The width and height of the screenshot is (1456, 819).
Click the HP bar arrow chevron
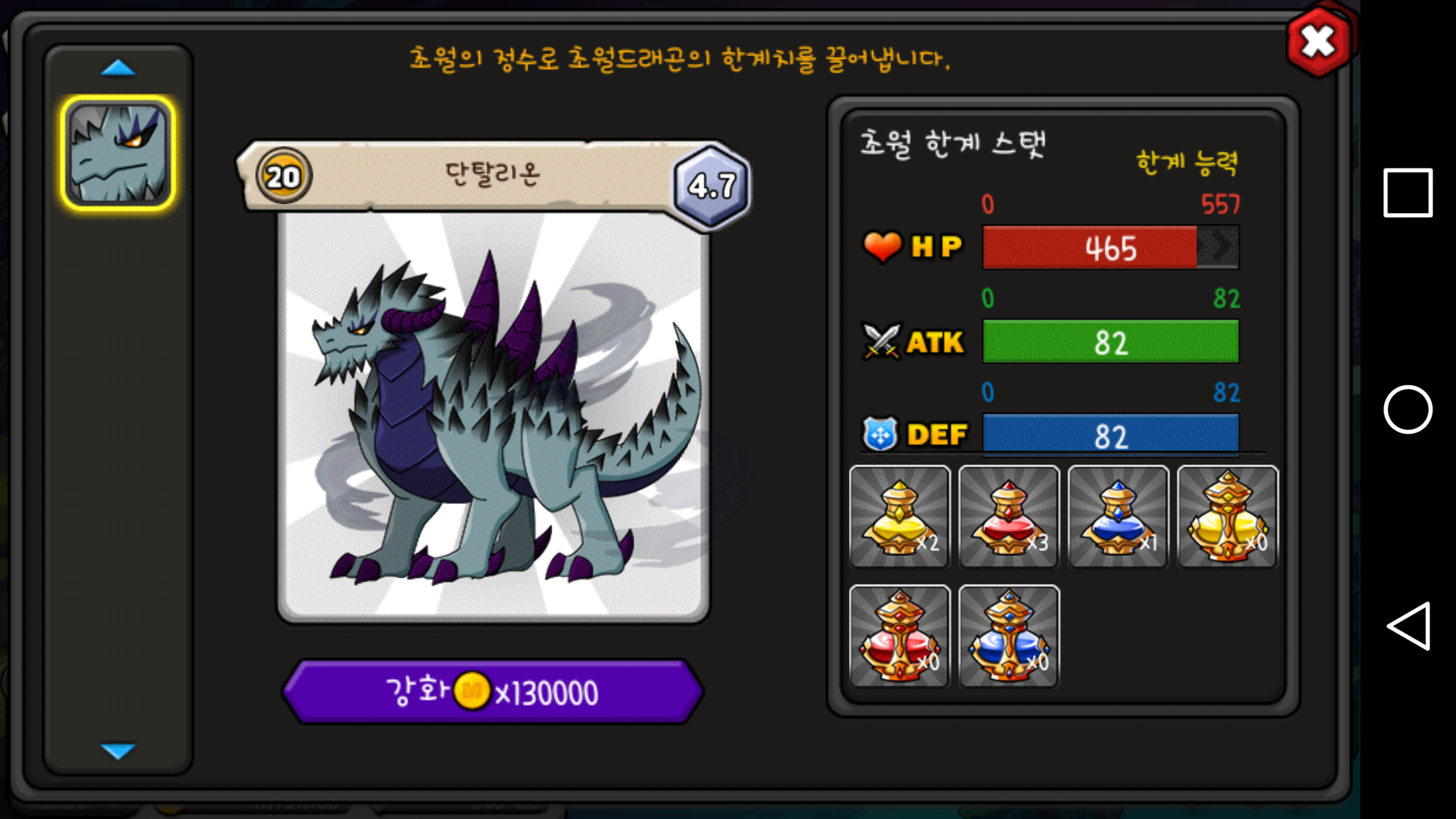click(x=1218, y=247)
